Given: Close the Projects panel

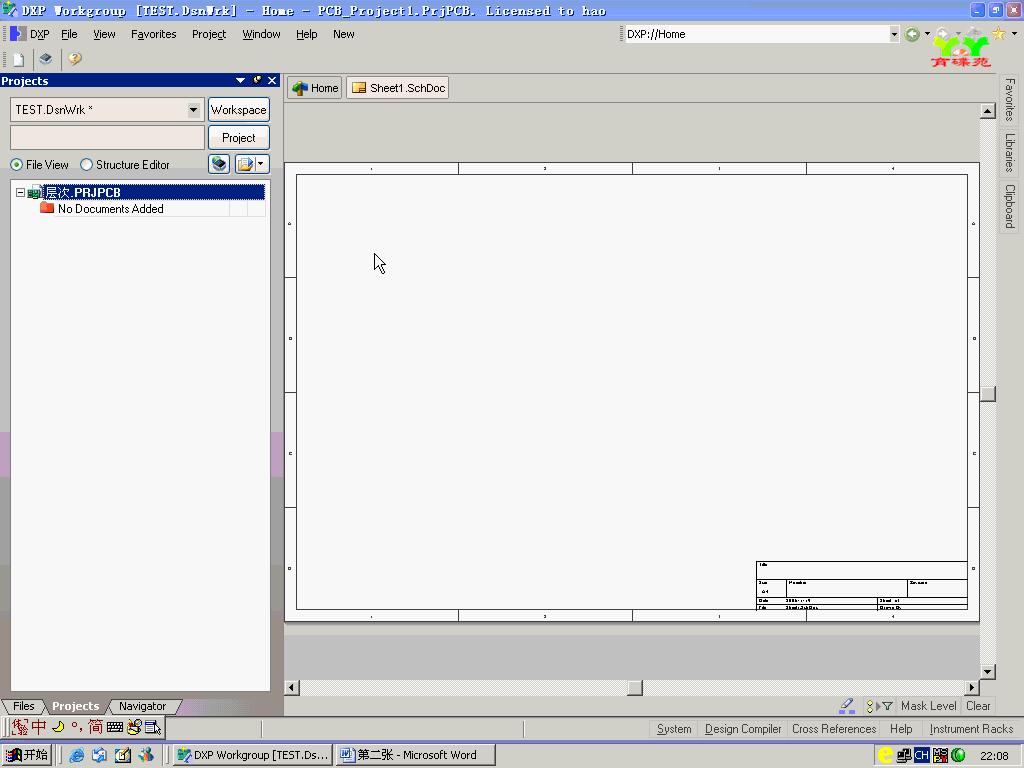Looking at the screenshot, I should click(272, 80).
